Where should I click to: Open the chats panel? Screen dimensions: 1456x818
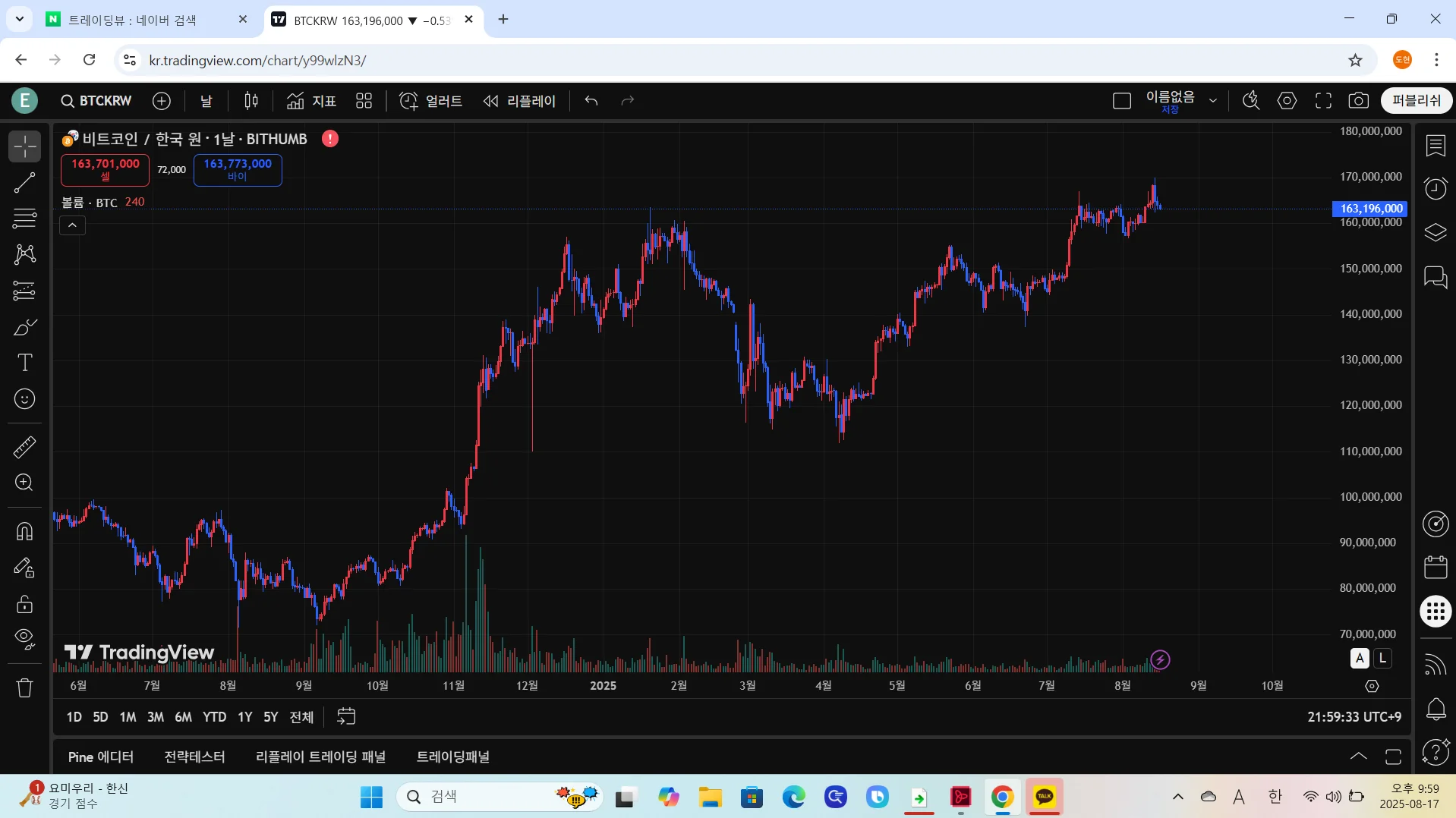coord(1436,277)
